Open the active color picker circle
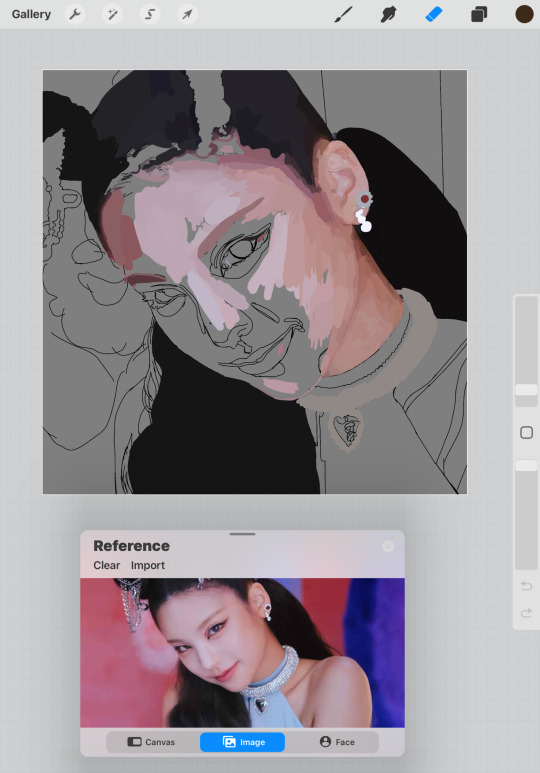The height and width of the screenshot is (773, 540). coord(524,14)
